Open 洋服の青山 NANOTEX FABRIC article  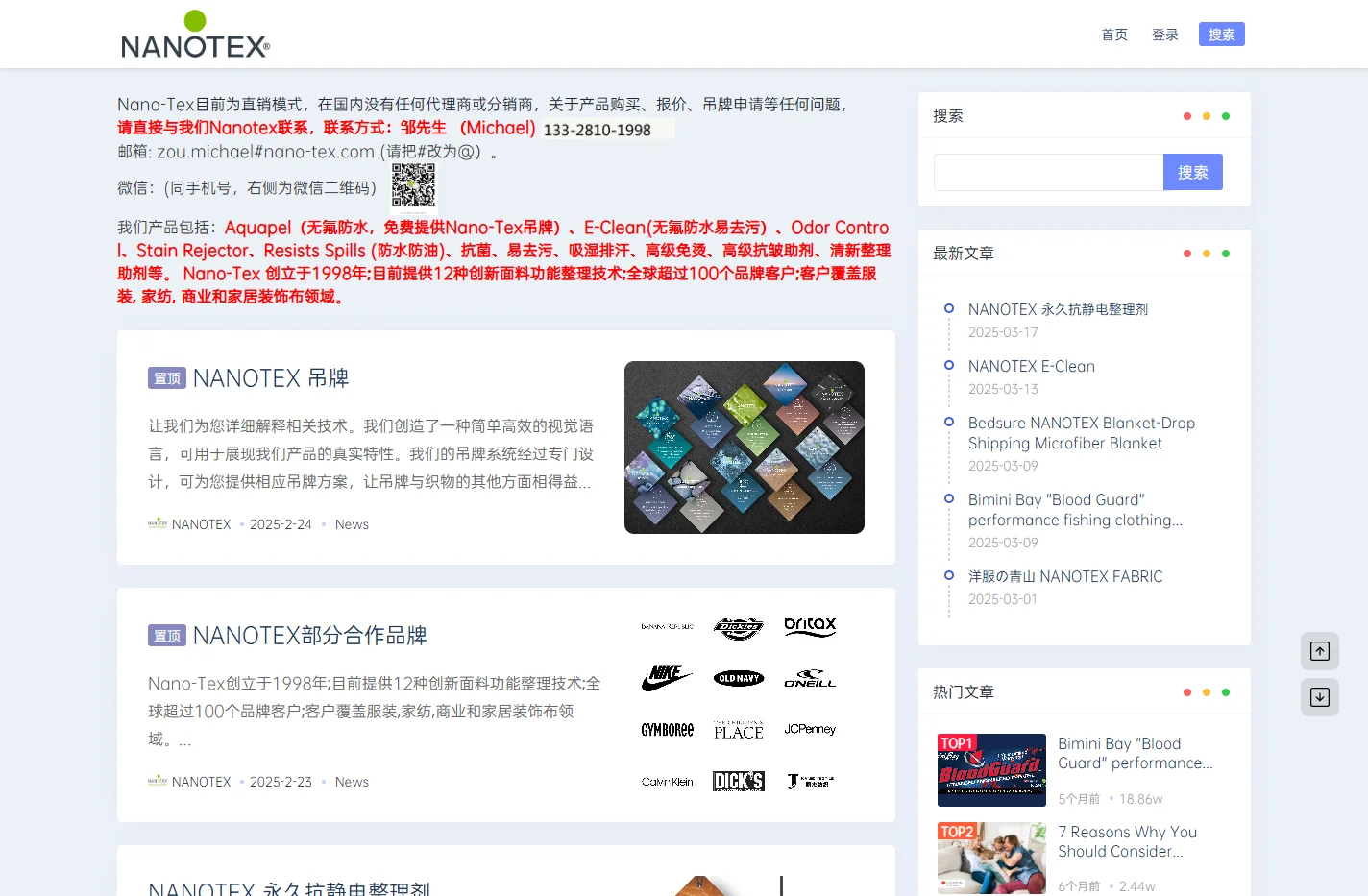(1065, 576)
